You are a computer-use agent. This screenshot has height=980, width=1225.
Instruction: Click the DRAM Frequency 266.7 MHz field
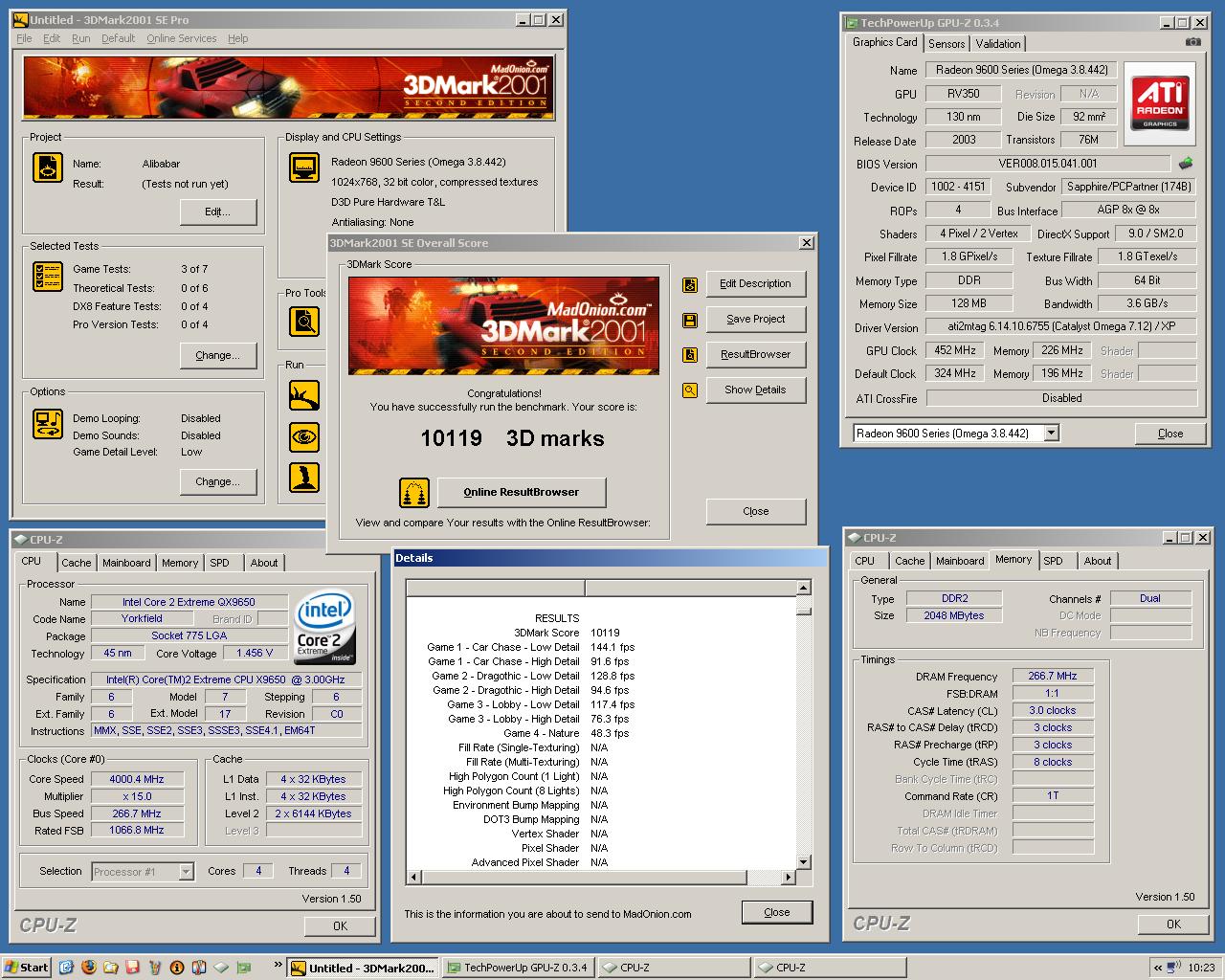[1053, 676]
